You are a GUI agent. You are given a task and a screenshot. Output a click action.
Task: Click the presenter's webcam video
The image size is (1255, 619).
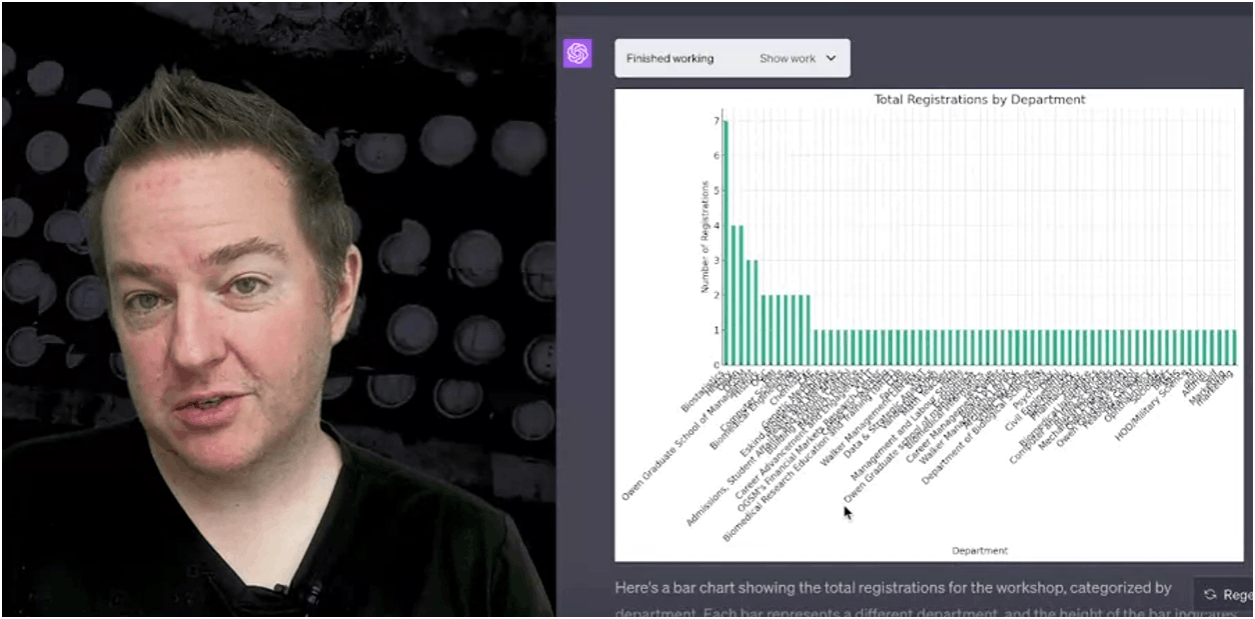point(278,309)
